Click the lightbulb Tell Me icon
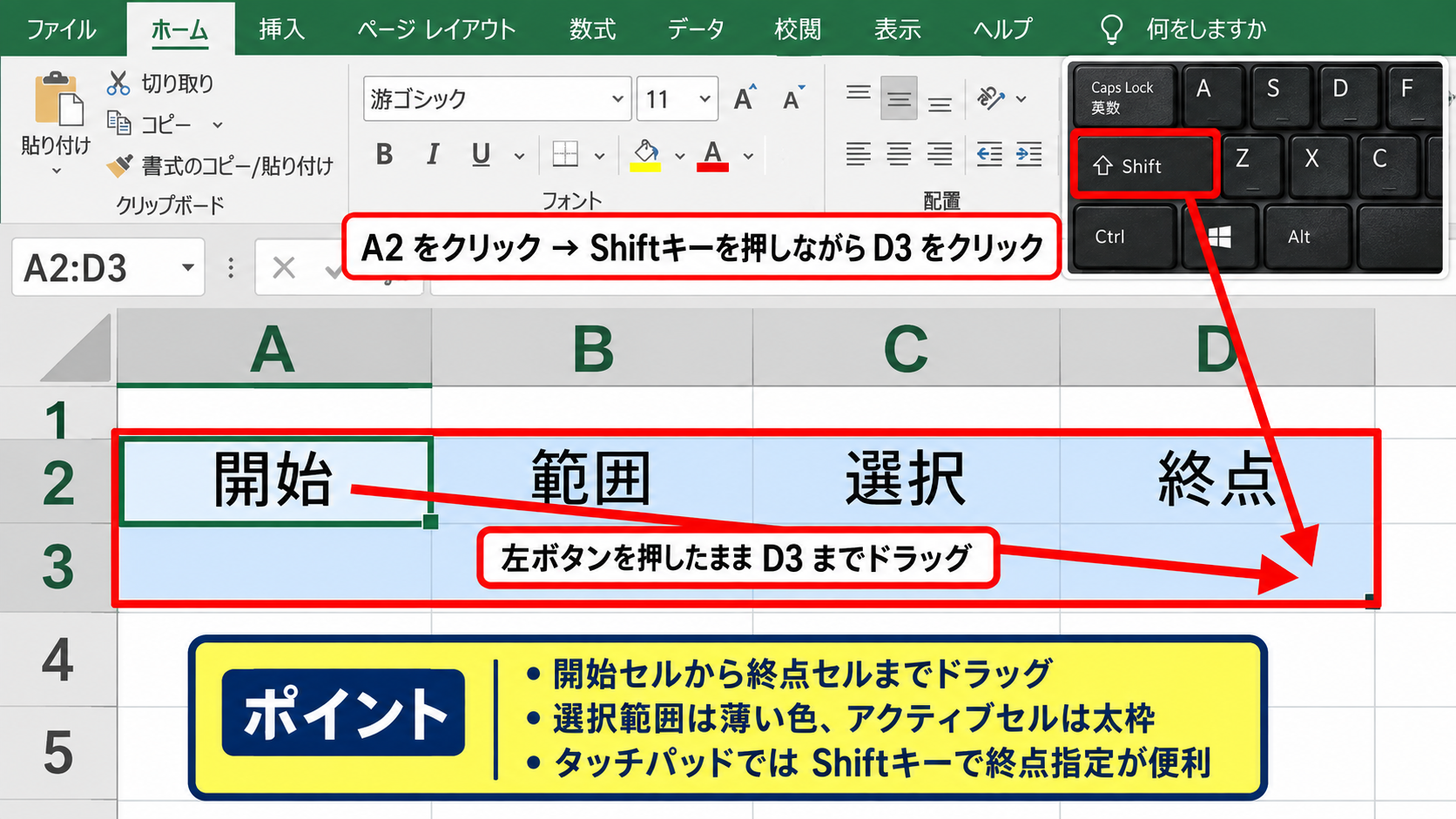 [x=1111, y=30]
